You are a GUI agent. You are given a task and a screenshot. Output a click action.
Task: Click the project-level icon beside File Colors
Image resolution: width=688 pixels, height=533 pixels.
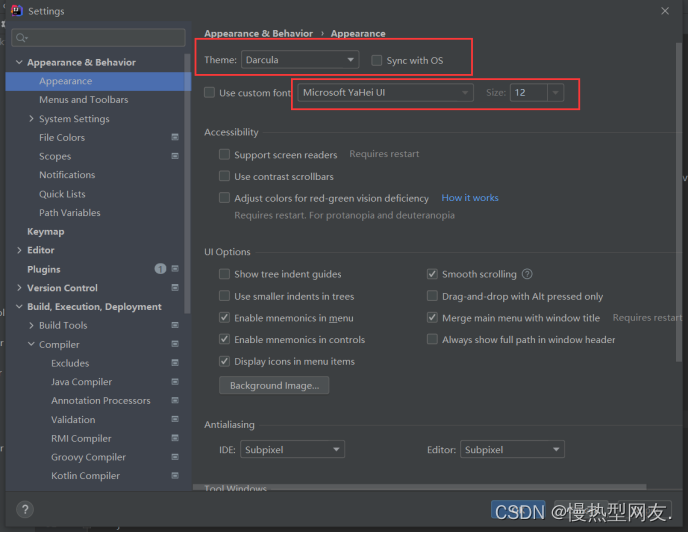coord(175,137)
